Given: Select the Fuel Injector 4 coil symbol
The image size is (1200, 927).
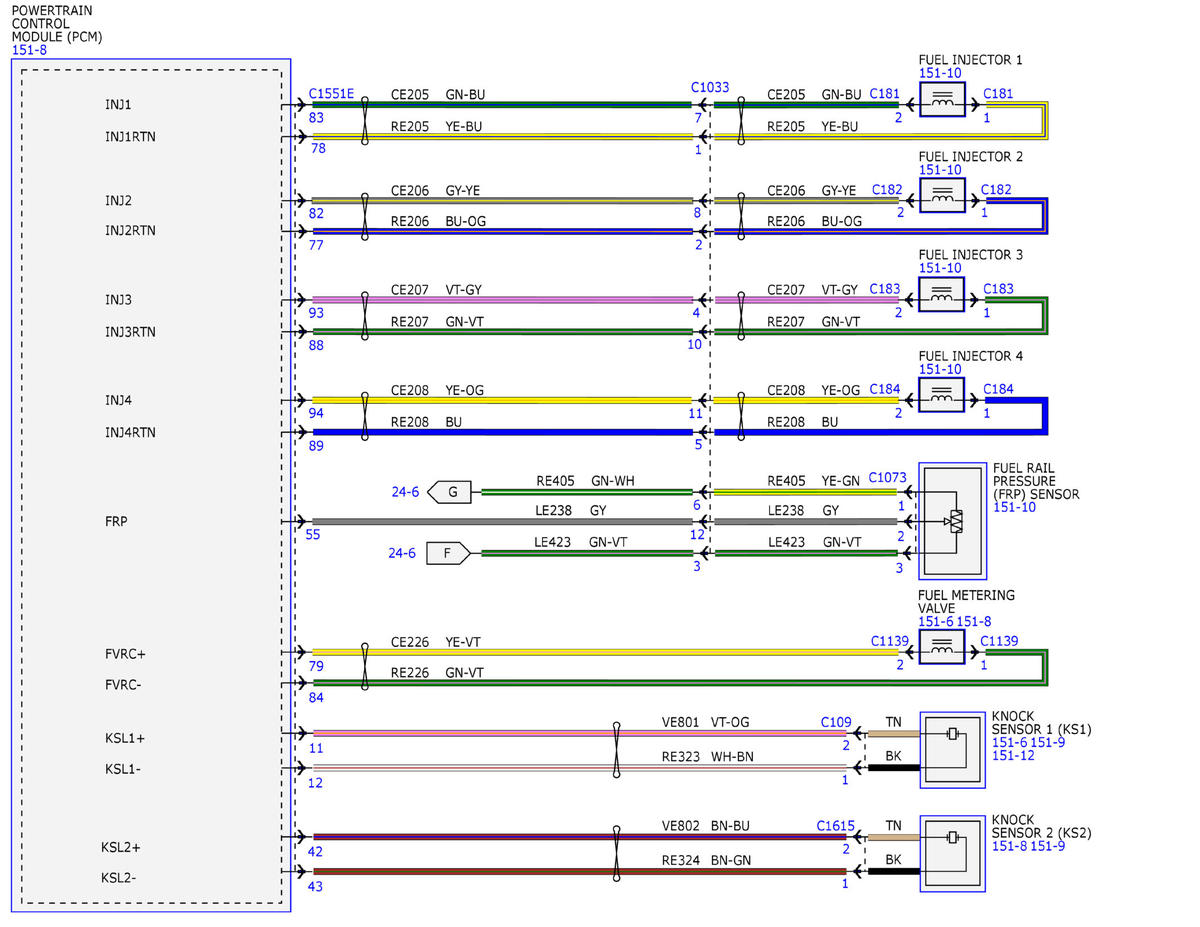Looking at the screenshot, I should click(941, 396).
